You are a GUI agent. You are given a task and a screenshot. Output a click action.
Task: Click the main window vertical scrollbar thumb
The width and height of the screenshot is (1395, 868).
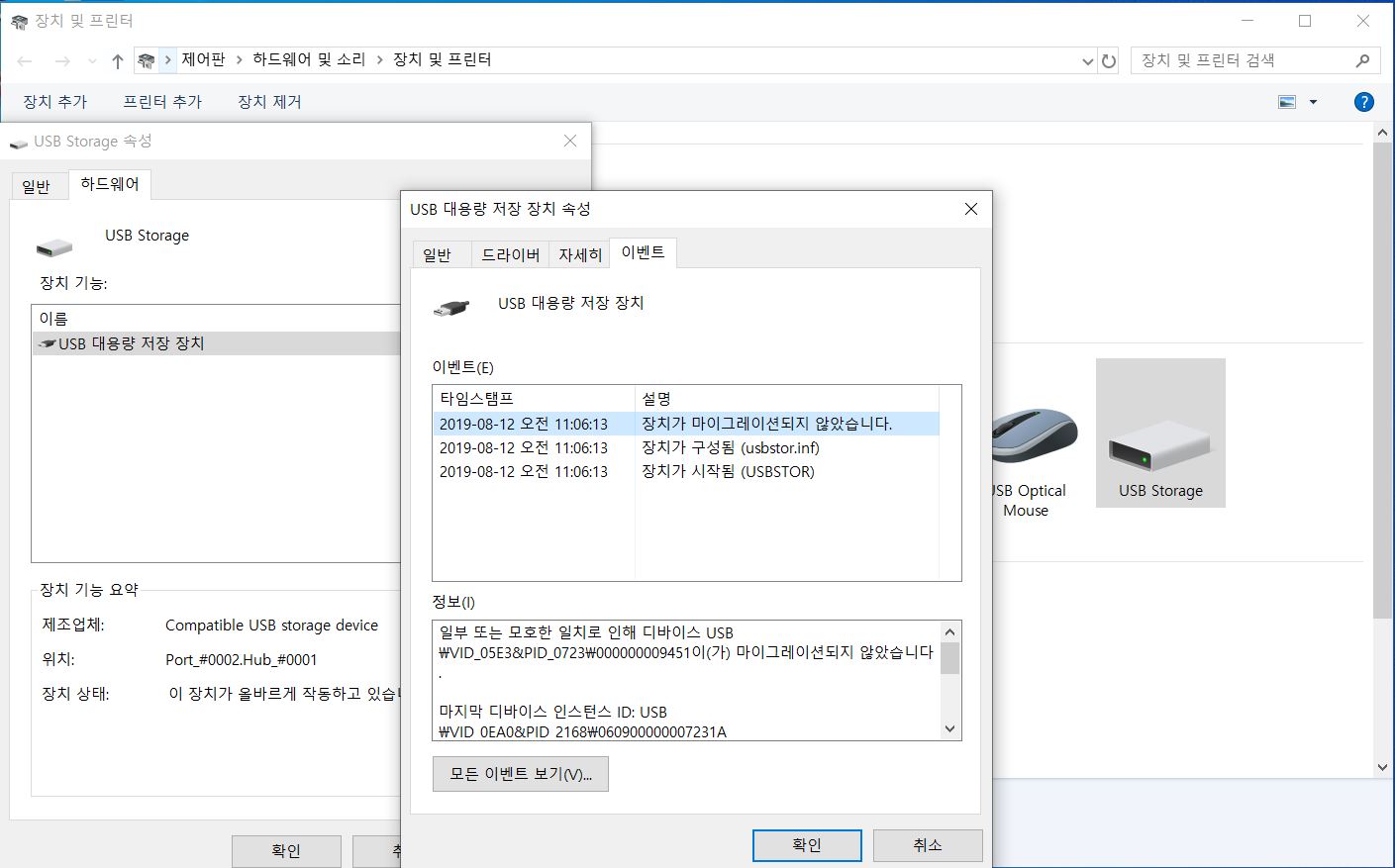pos(1383,381)
